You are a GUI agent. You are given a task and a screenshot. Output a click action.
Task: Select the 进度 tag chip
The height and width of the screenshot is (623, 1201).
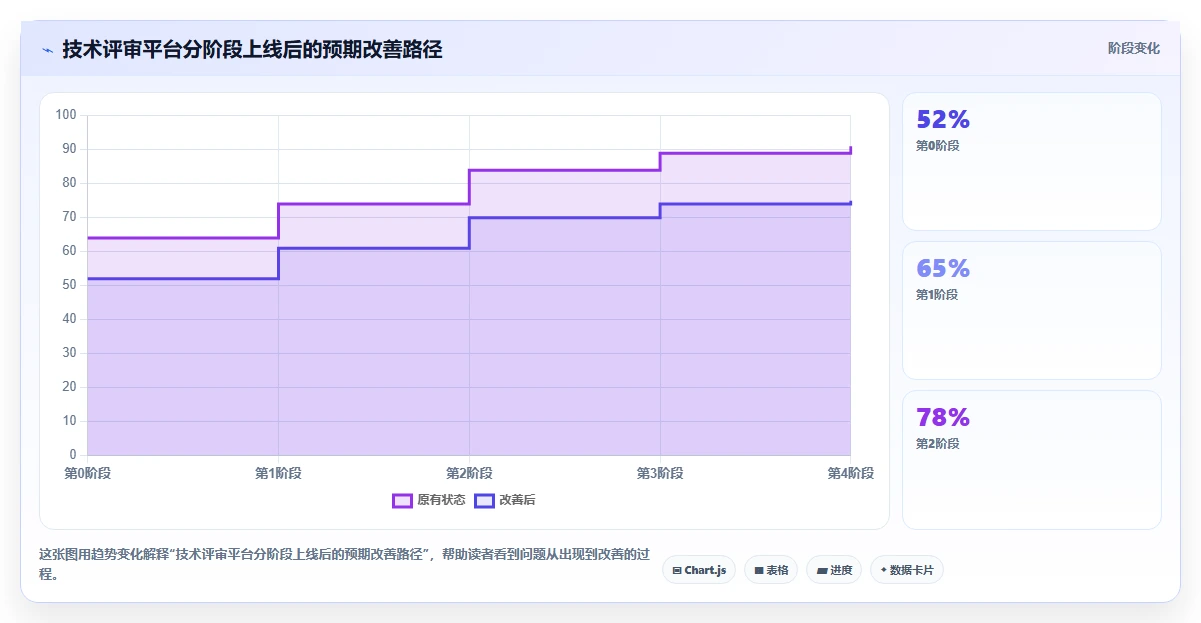coord(834,570)
